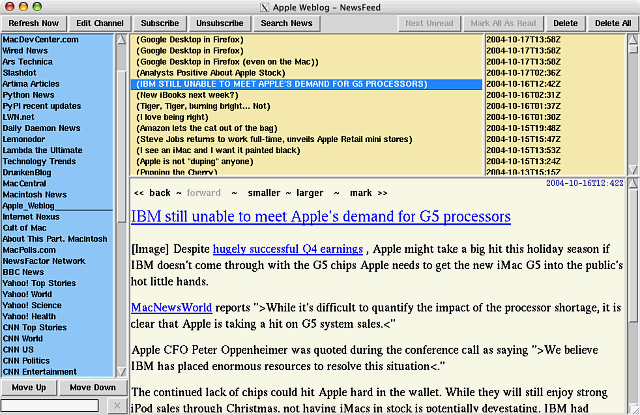The image size is (640, 415).
Task: Select the Apple is not duping anyone headline
Action: [x=307, y=161]
